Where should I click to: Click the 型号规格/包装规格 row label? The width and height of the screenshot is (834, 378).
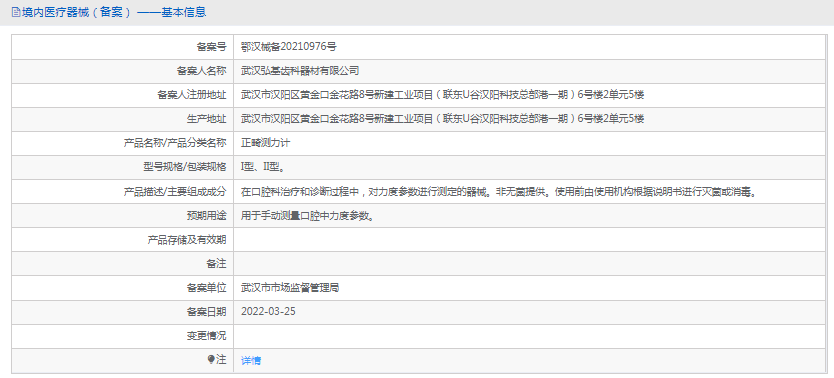tap(181, 167)
